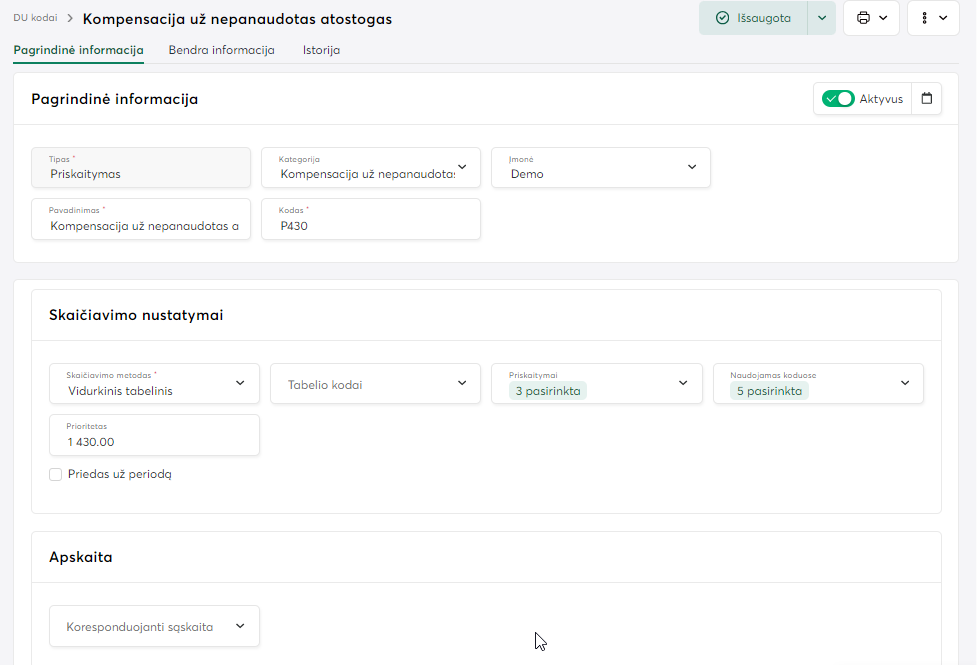The image size is (977, 665).
Task: Open the Istorija tab
Action: point(321,50)
